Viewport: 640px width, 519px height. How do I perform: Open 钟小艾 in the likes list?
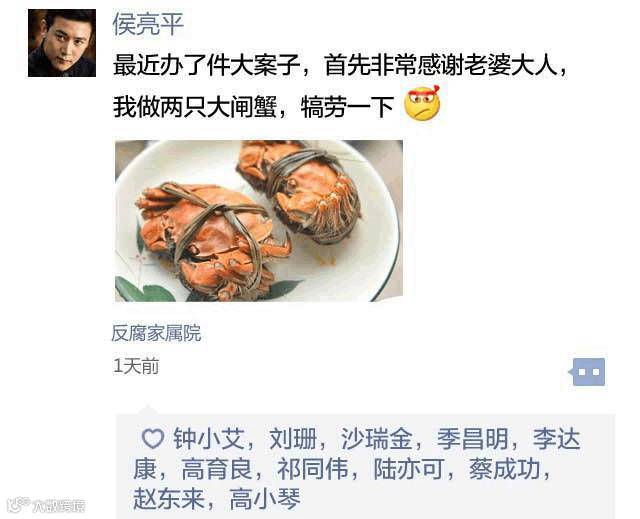pyautogui.click(x=209, y=439)
